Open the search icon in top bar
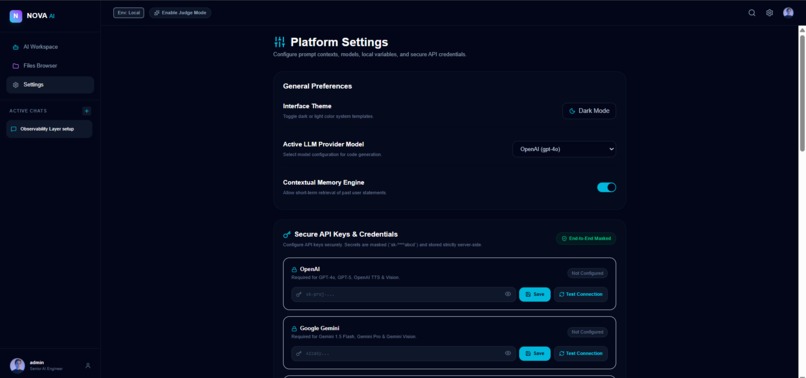Screen dimensions: 806x378 coord(752,13)
